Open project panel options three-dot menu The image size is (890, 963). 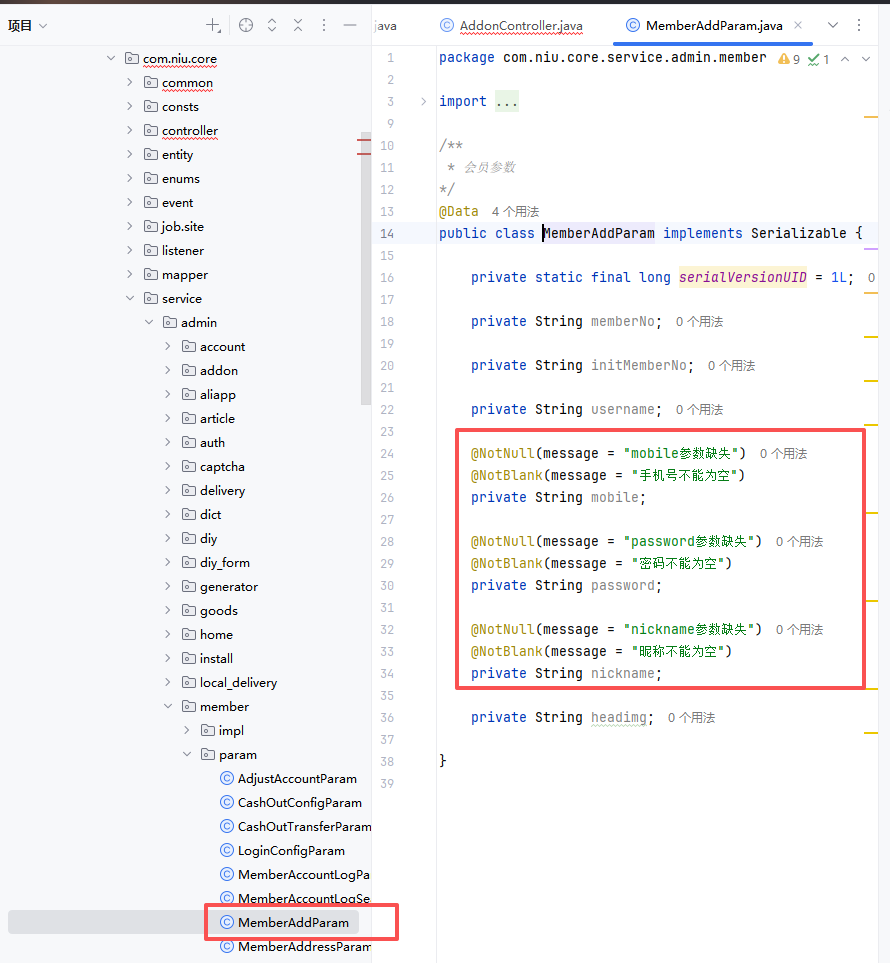tap(324, 25)
